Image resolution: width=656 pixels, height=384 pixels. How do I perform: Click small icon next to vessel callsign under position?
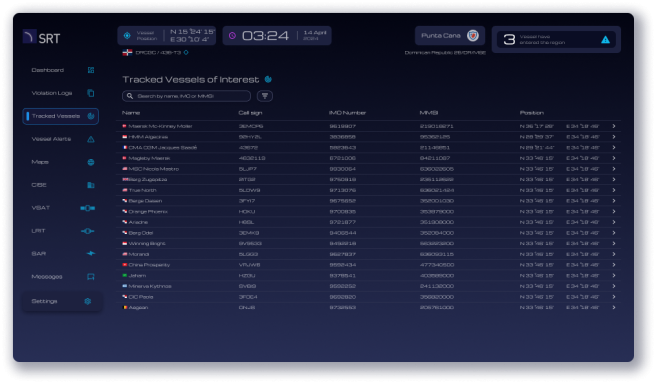tap(186, 52)
